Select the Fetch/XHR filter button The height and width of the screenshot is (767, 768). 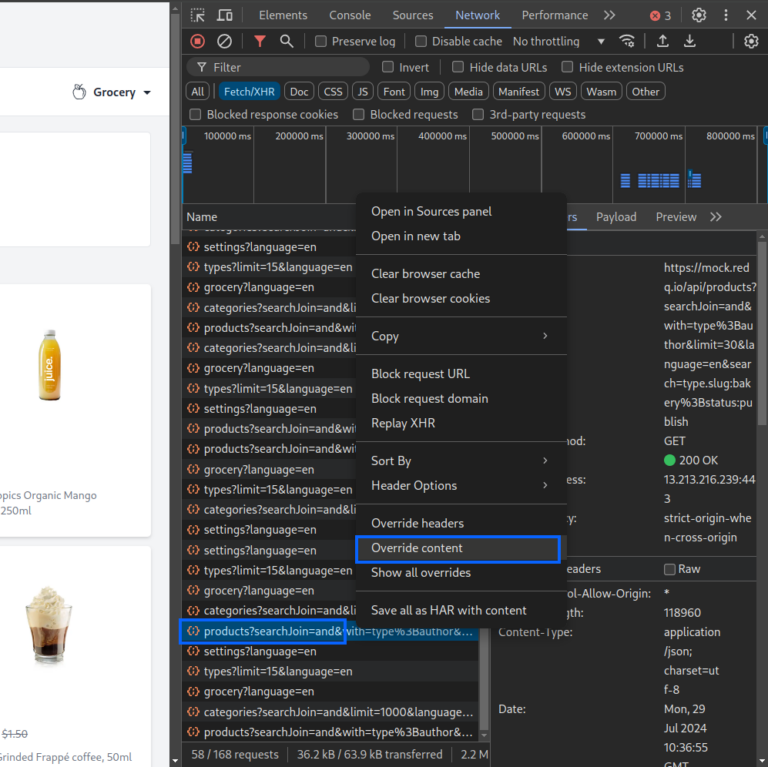249,92
